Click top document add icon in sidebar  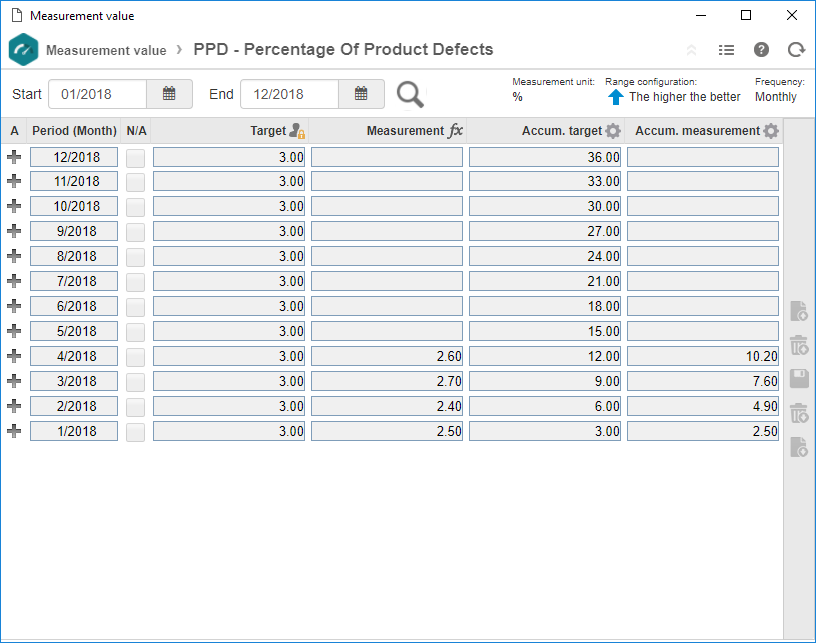coord(799,311)
